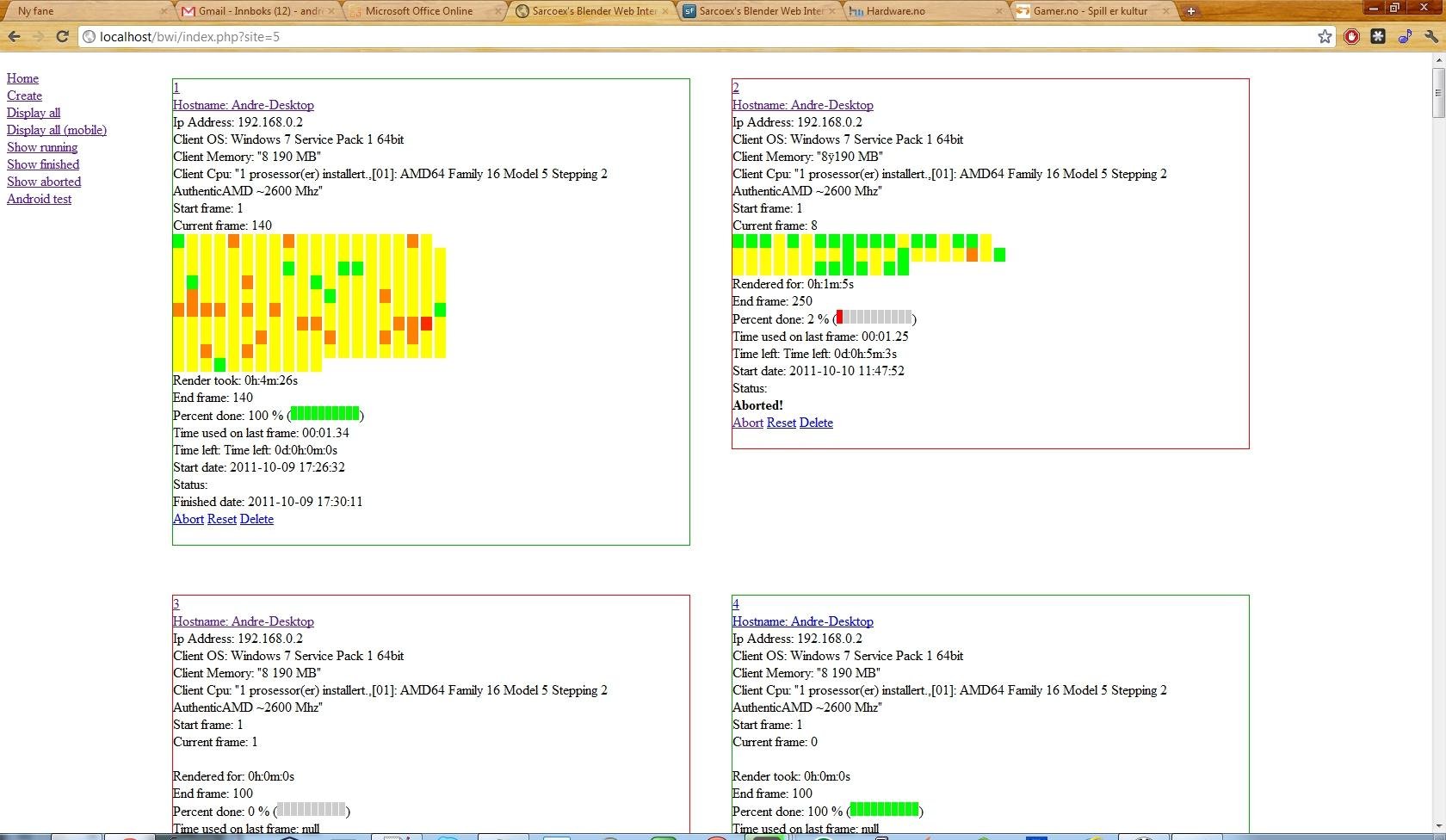
Task: Click the AdBlock stop-sign extension icon
Action: tap(1350, 36)
